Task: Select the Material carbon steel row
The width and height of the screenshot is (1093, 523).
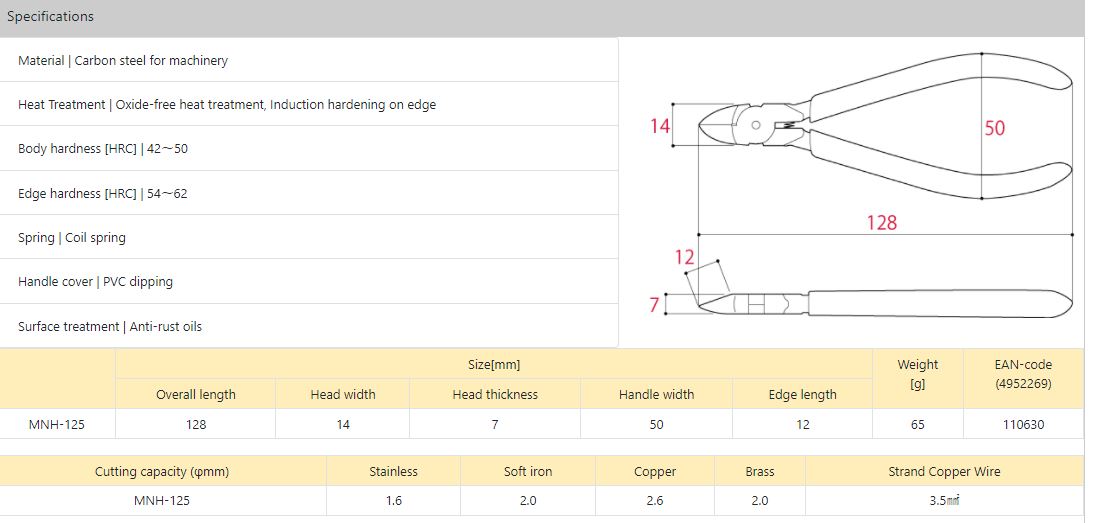Action: tap(123, 61)
